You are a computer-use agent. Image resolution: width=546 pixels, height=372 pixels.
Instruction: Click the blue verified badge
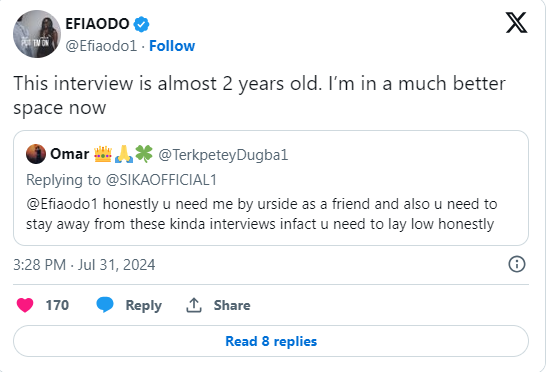coord(141,24)
